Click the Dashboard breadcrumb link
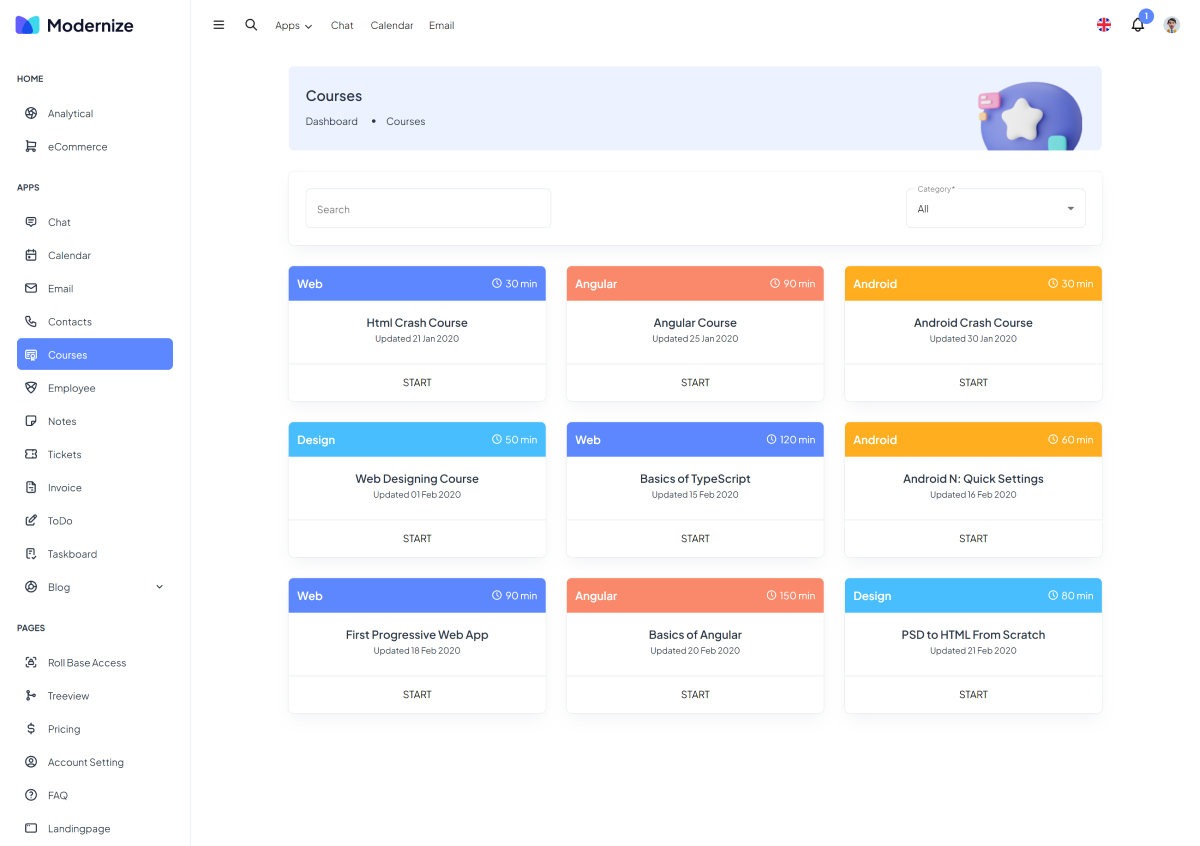 [x=331, y=122]
